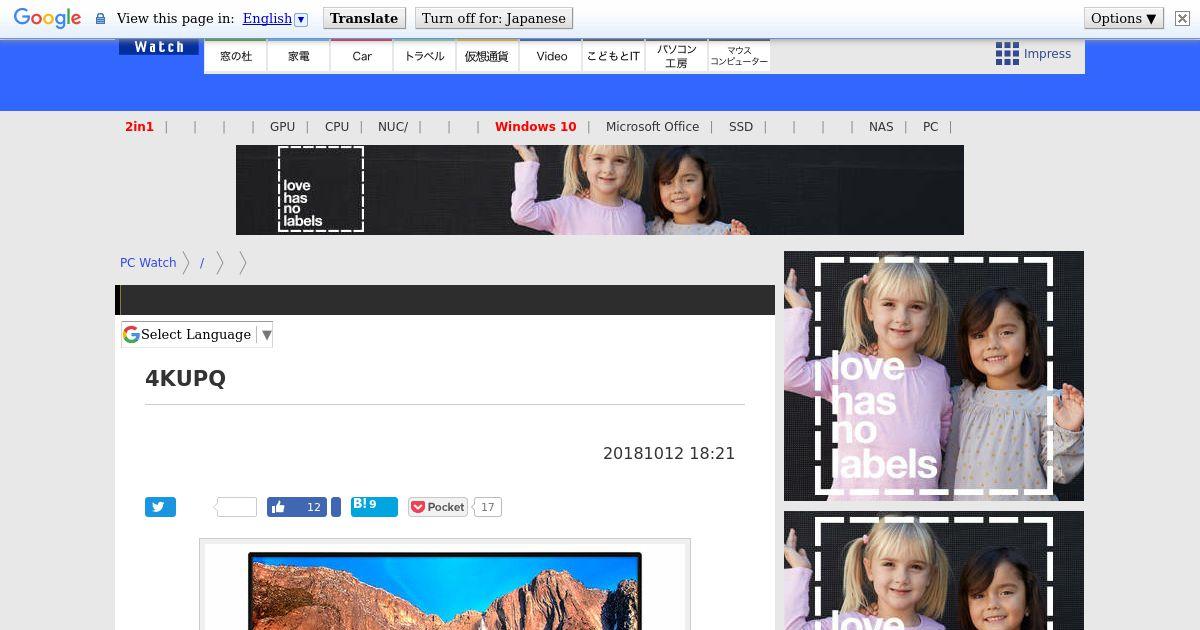
Task: Open the Car site tab
Action: (x=362, y=56)
